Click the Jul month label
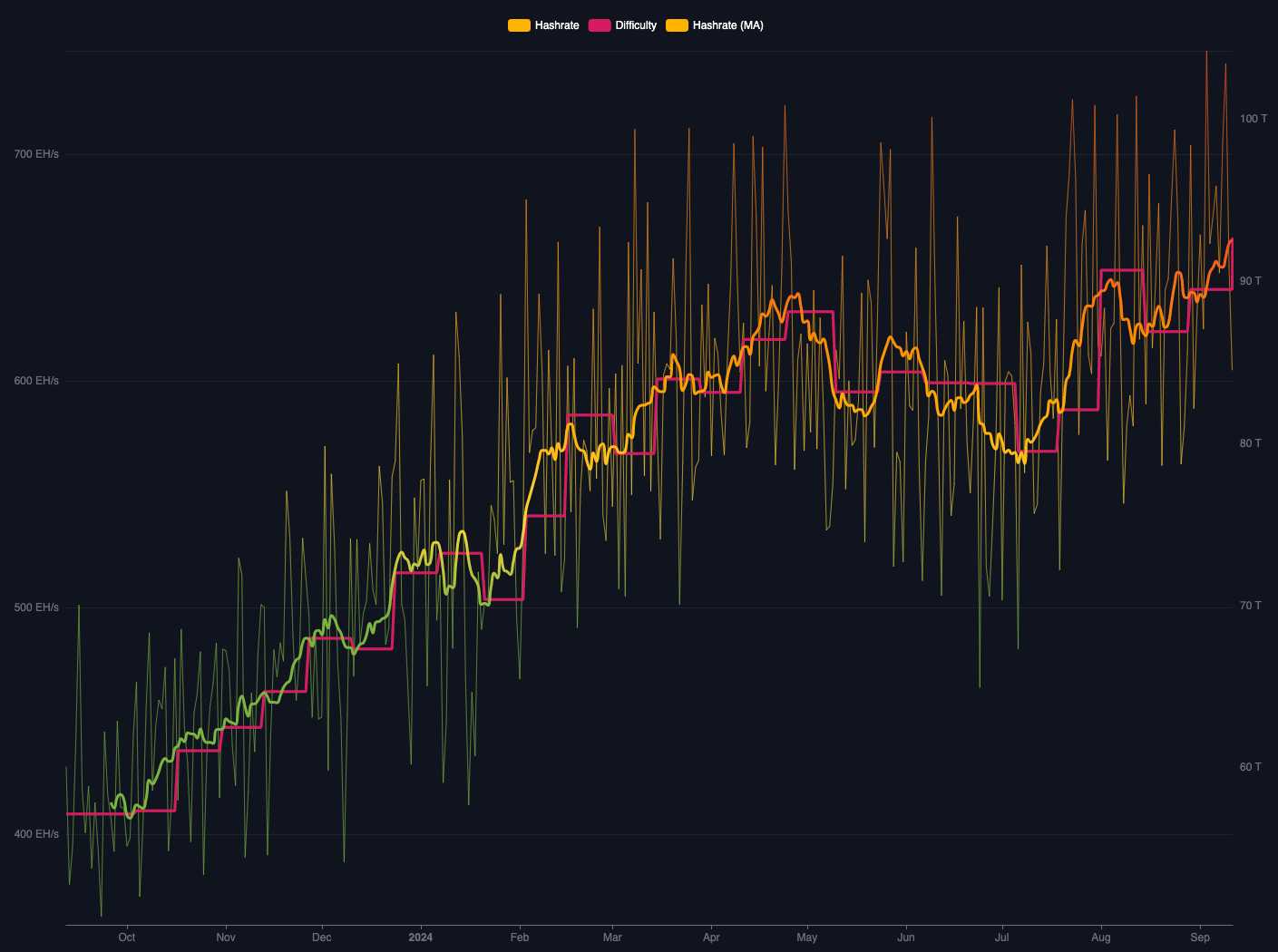This screenshot has width=1278, height=952. [x=1000, y=937]
